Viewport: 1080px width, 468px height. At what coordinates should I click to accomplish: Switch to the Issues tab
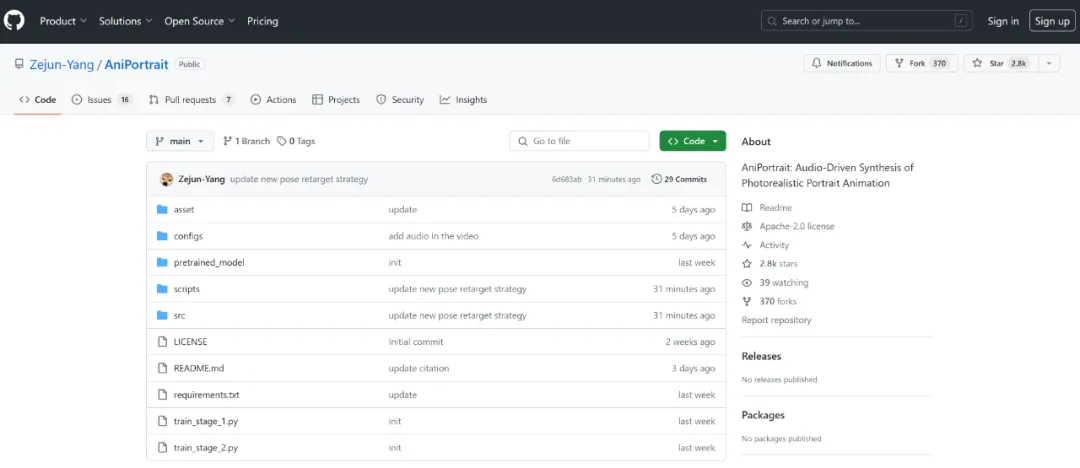point(102,100)
